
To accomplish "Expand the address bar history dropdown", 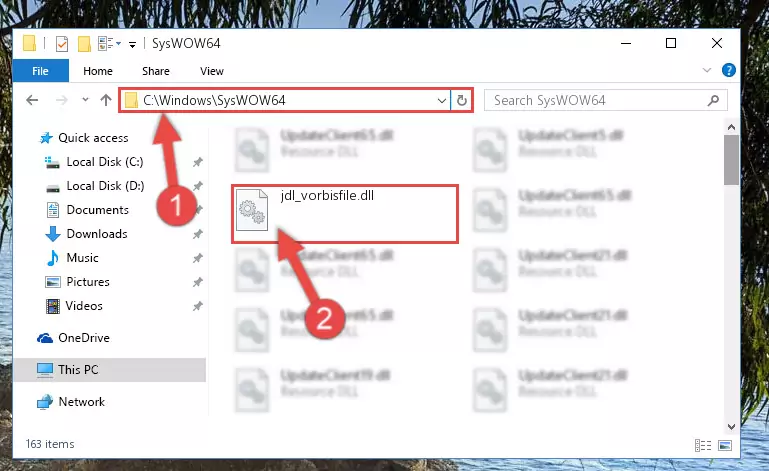I will point(441,101).
